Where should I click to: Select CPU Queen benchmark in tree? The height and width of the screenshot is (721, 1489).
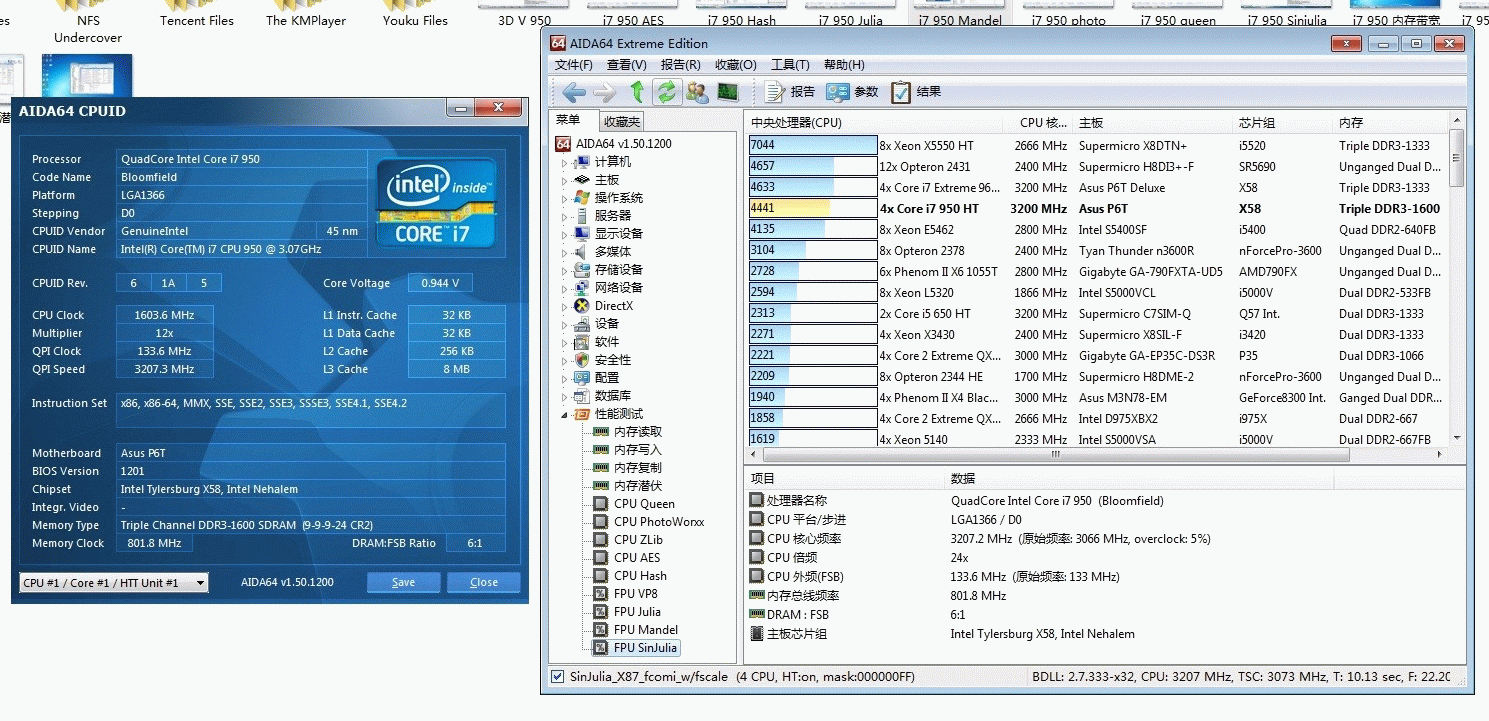(x=644, y=504)
